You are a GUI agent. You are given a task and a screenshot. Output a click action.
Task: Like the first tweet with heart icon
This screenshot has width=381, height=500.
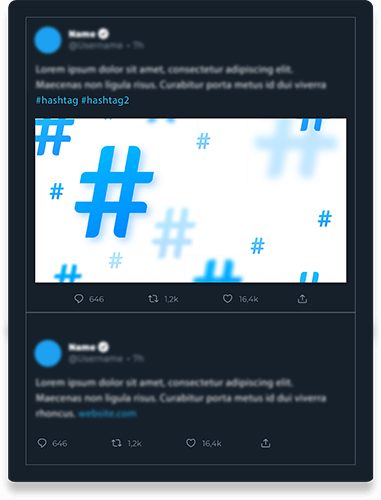click(x=227, y=299)
